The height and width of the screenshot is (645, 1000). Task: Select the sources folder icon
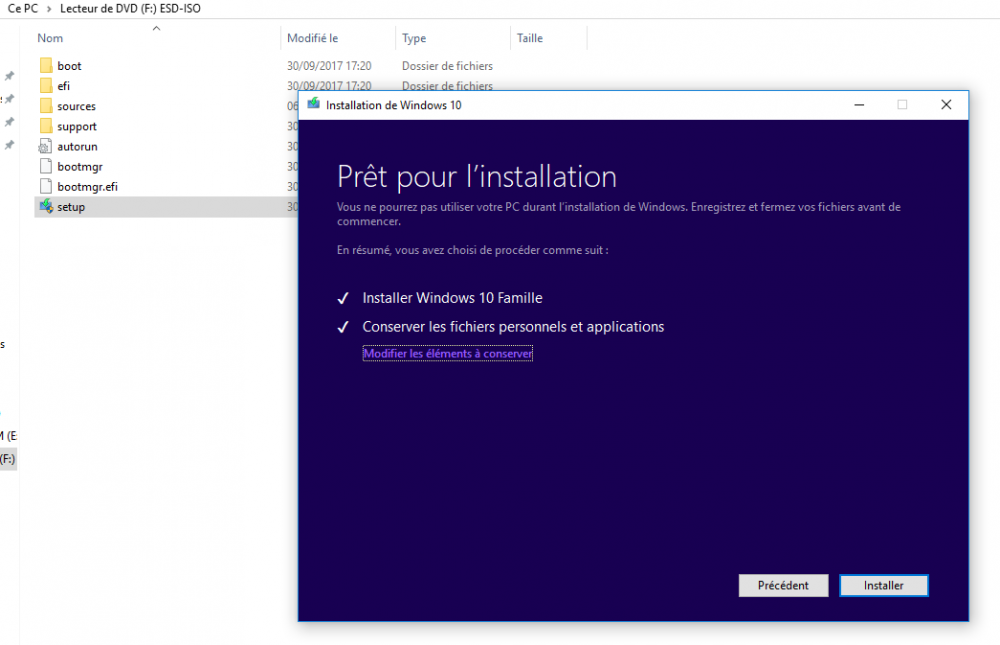45,106
